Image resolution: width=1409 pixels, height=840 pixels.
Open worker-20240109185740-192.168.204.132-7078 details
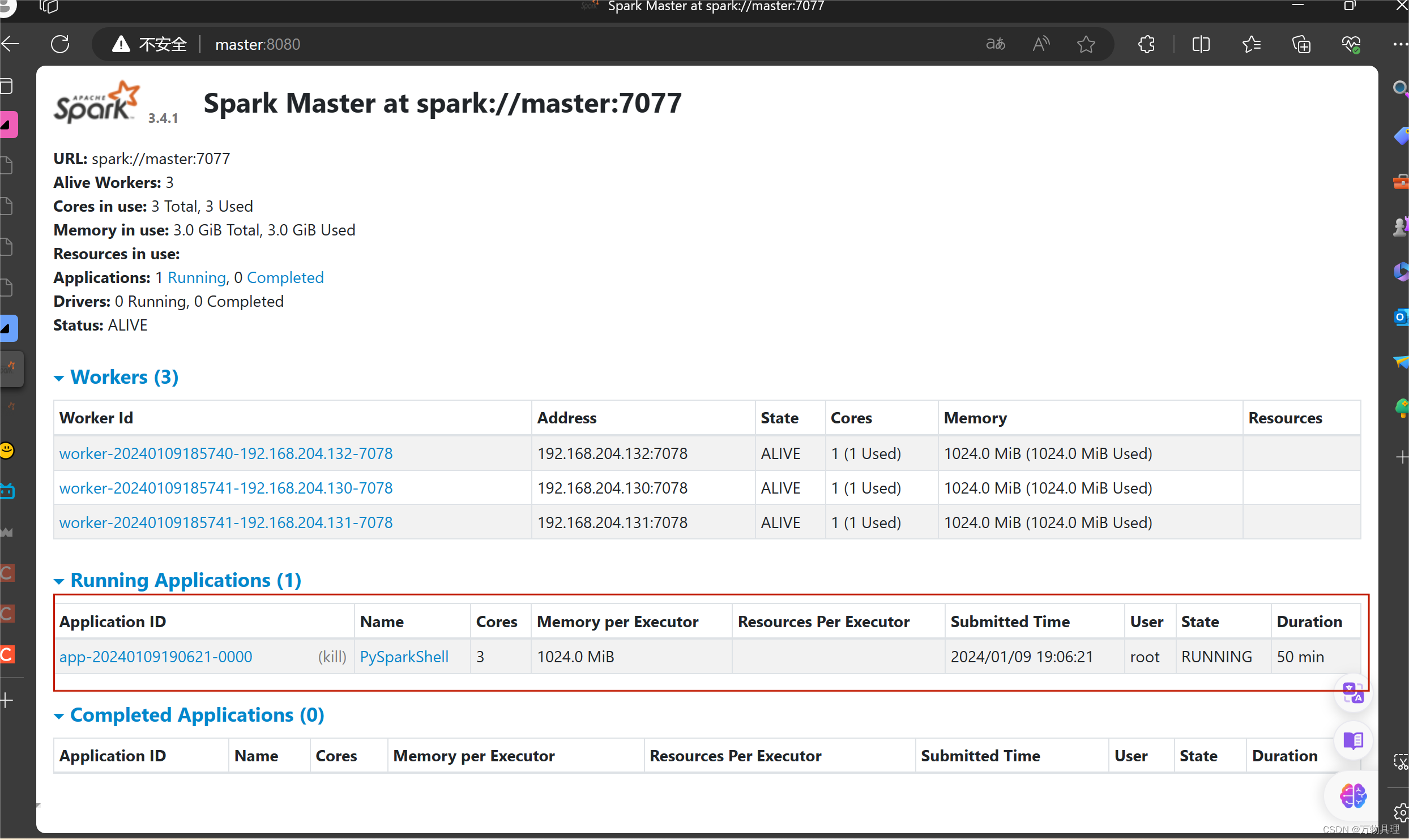[226, 453]
